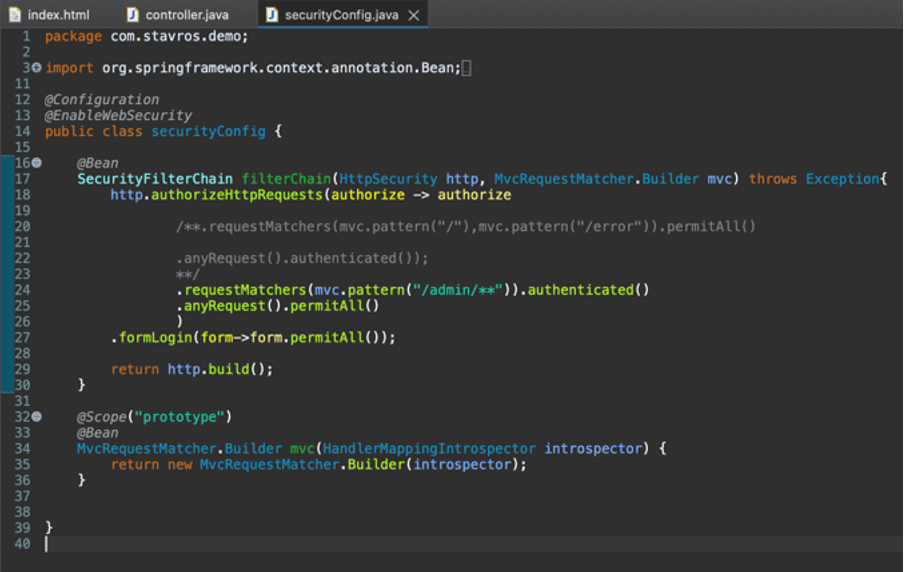
Task: Collapse the filterChain method at line 16
Action: (x=37, y=163)
